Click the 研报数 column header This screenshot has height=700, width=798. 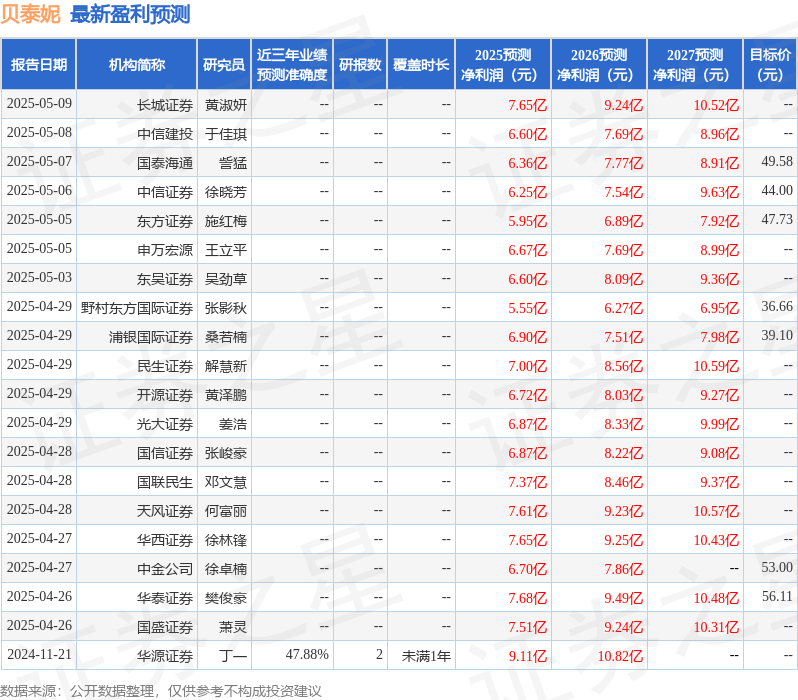point(360,65)
